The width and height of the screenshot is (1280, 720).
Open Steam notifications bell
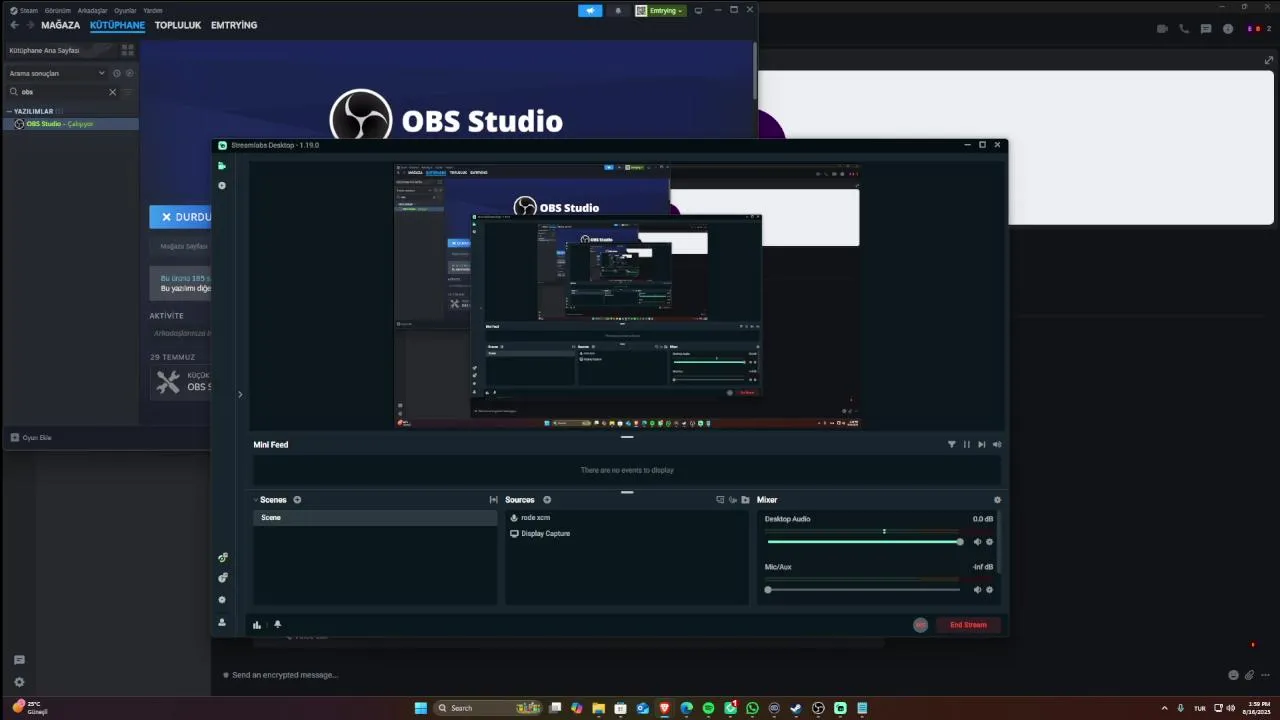pyautogui.click(x=617, y=11)
